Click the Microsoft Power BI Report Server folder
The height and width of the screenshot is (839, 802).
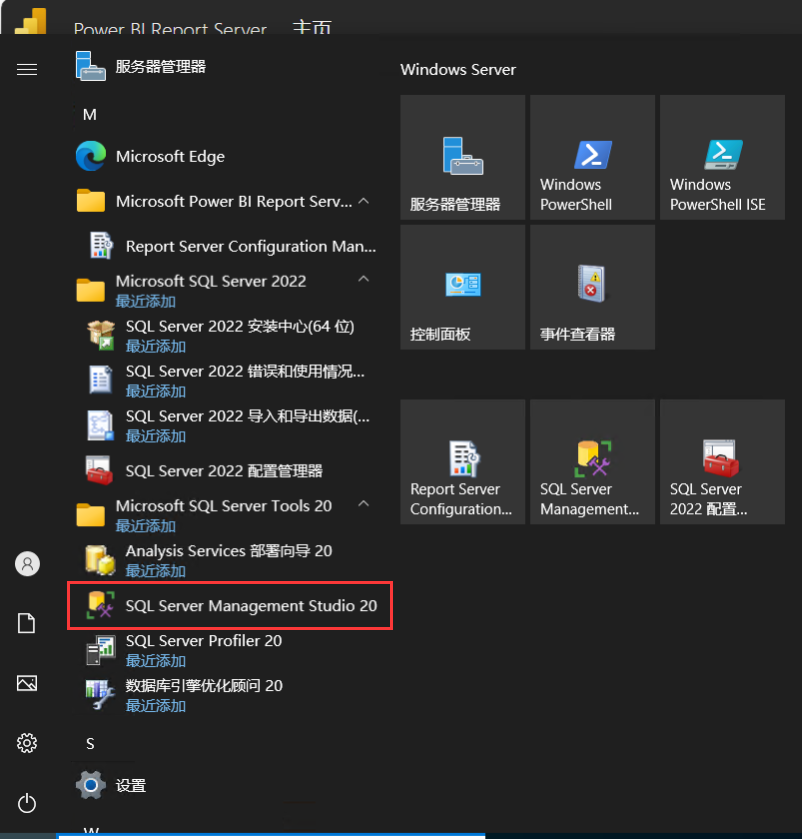pyautogui.click(x=224, y=201)
